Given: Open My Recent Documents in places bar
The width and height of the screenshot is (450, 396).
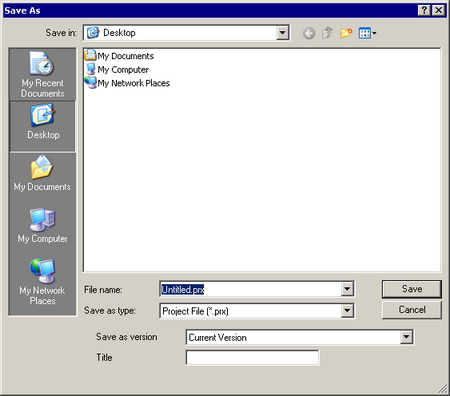Looking at the screenshot, I should click(x=42, y=75).
